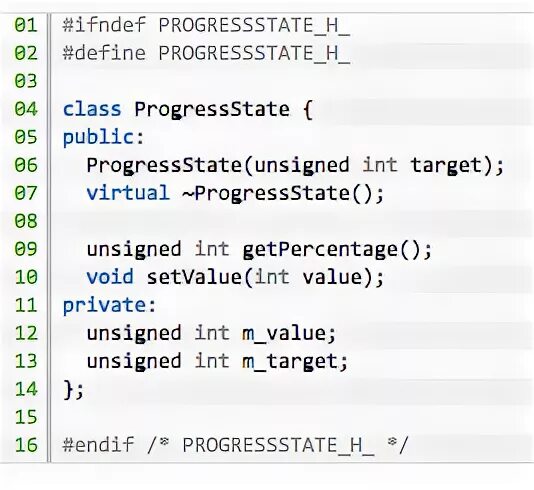The height and width of the screenshot is (490, 534).
Task: Click the ~ProgressState destructor name
Action: point(266,194)
